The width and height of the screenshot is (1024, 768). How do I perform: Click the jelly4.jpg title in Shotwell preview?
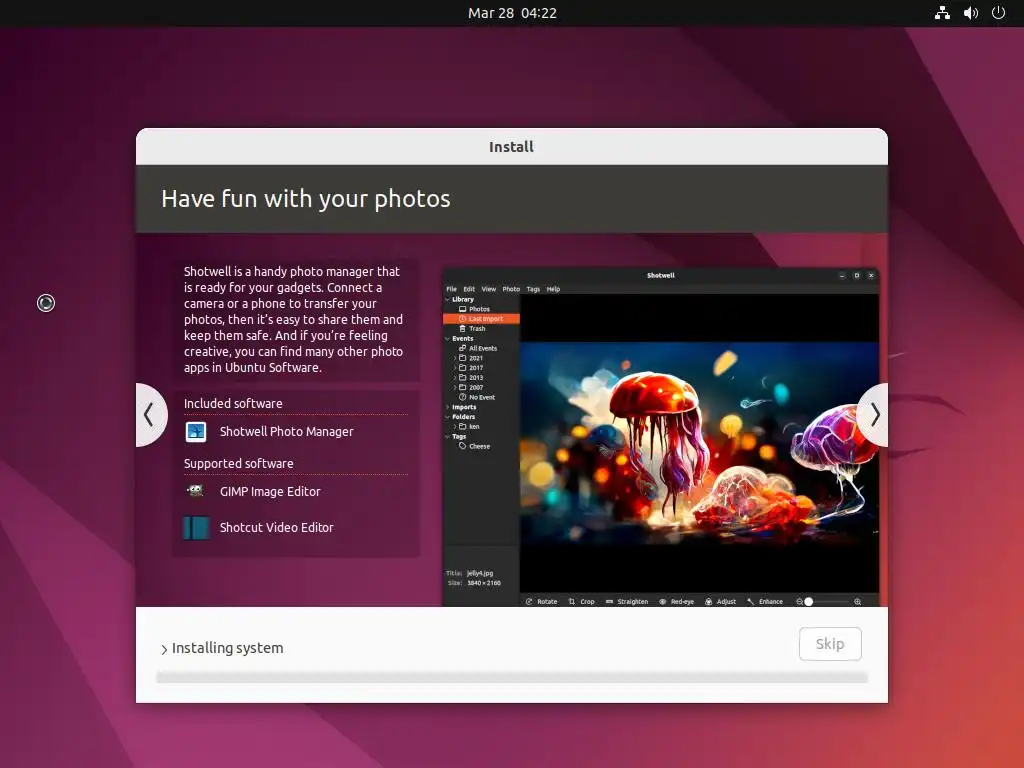(x=480, y=573)
